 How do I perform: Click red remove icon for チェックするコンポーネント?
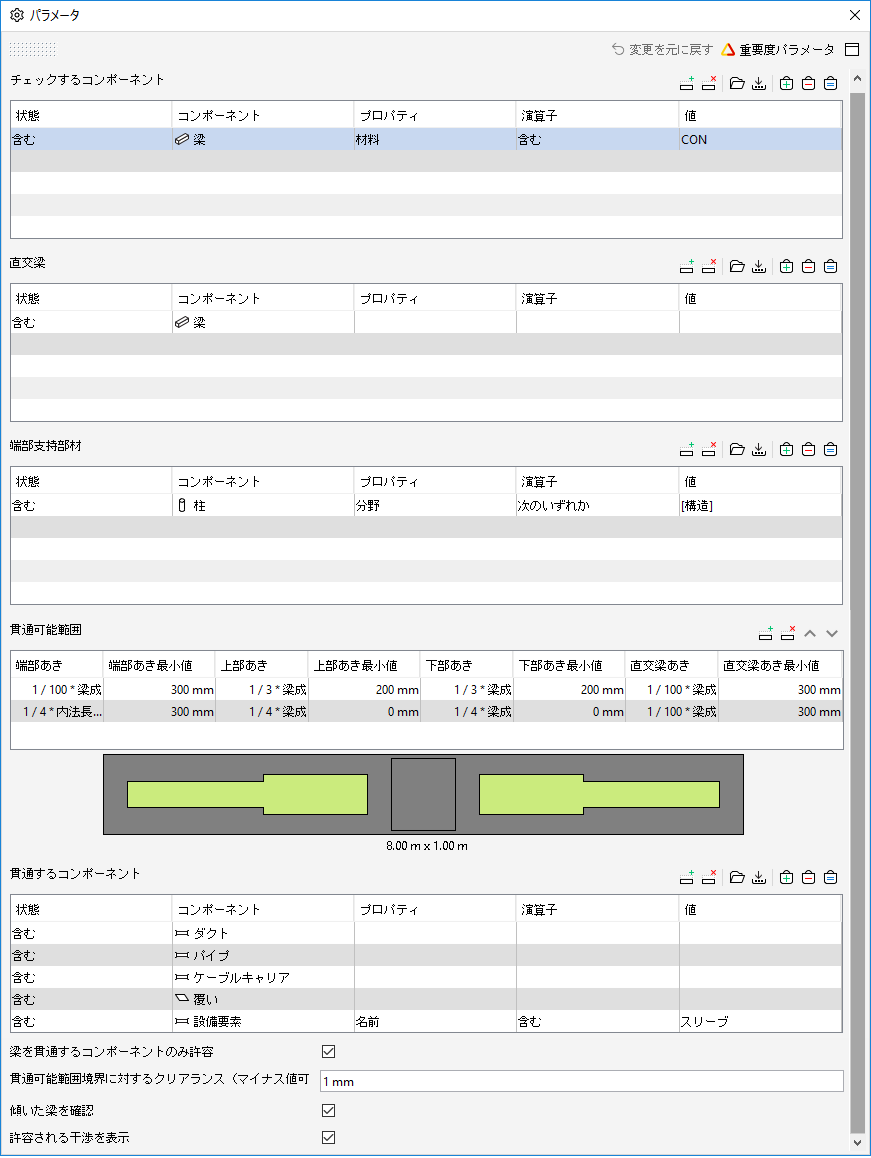(x=808, y=83)
